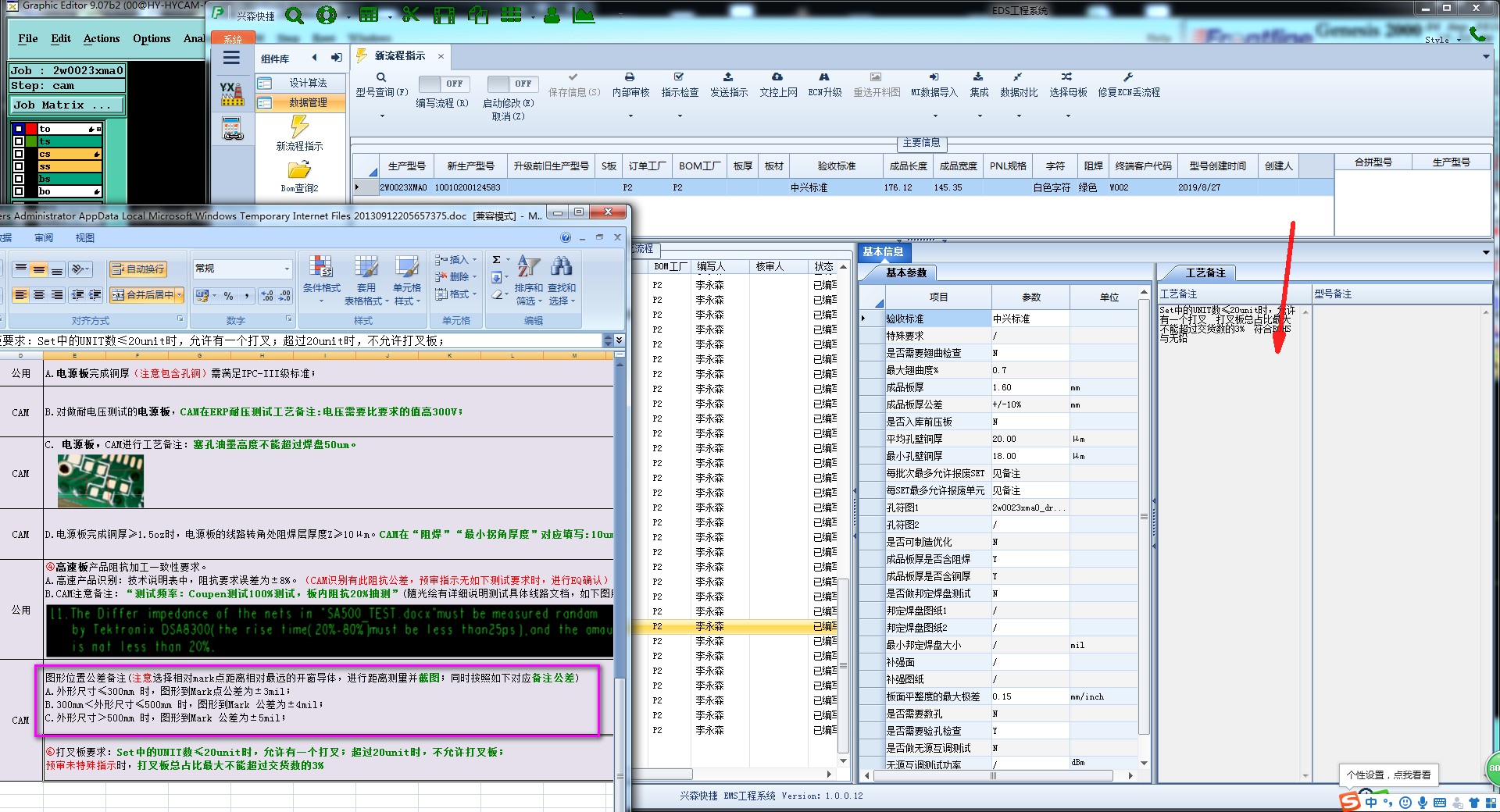Open the 合并后居中 dropdown arrow in Excel
This screenshot has width=1500, height=812.
pyautogui.click(x=180, y=295)
